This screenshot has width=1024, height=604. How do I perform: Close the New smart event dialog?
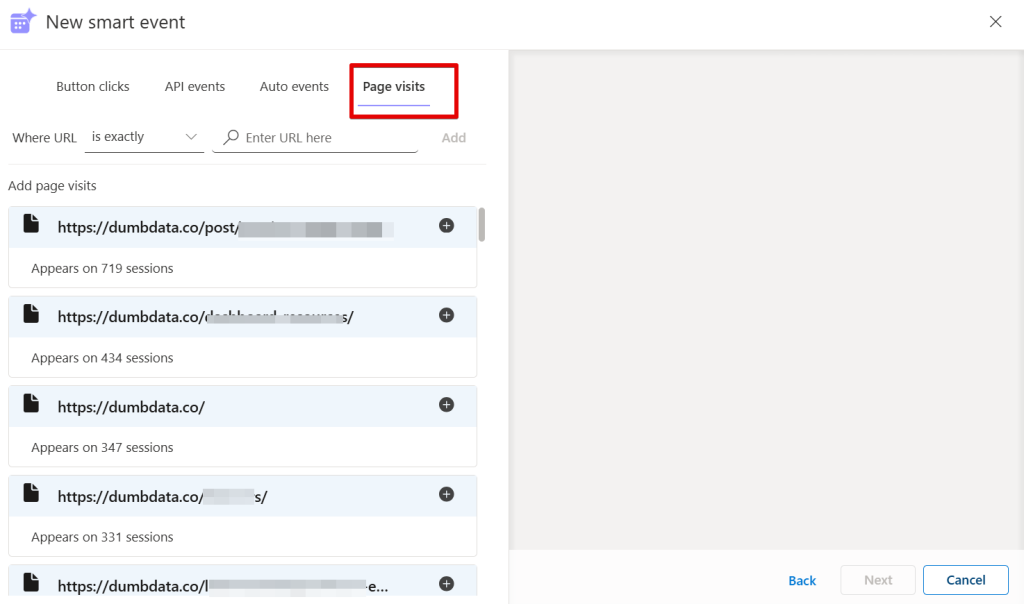[x=995, y=22]
